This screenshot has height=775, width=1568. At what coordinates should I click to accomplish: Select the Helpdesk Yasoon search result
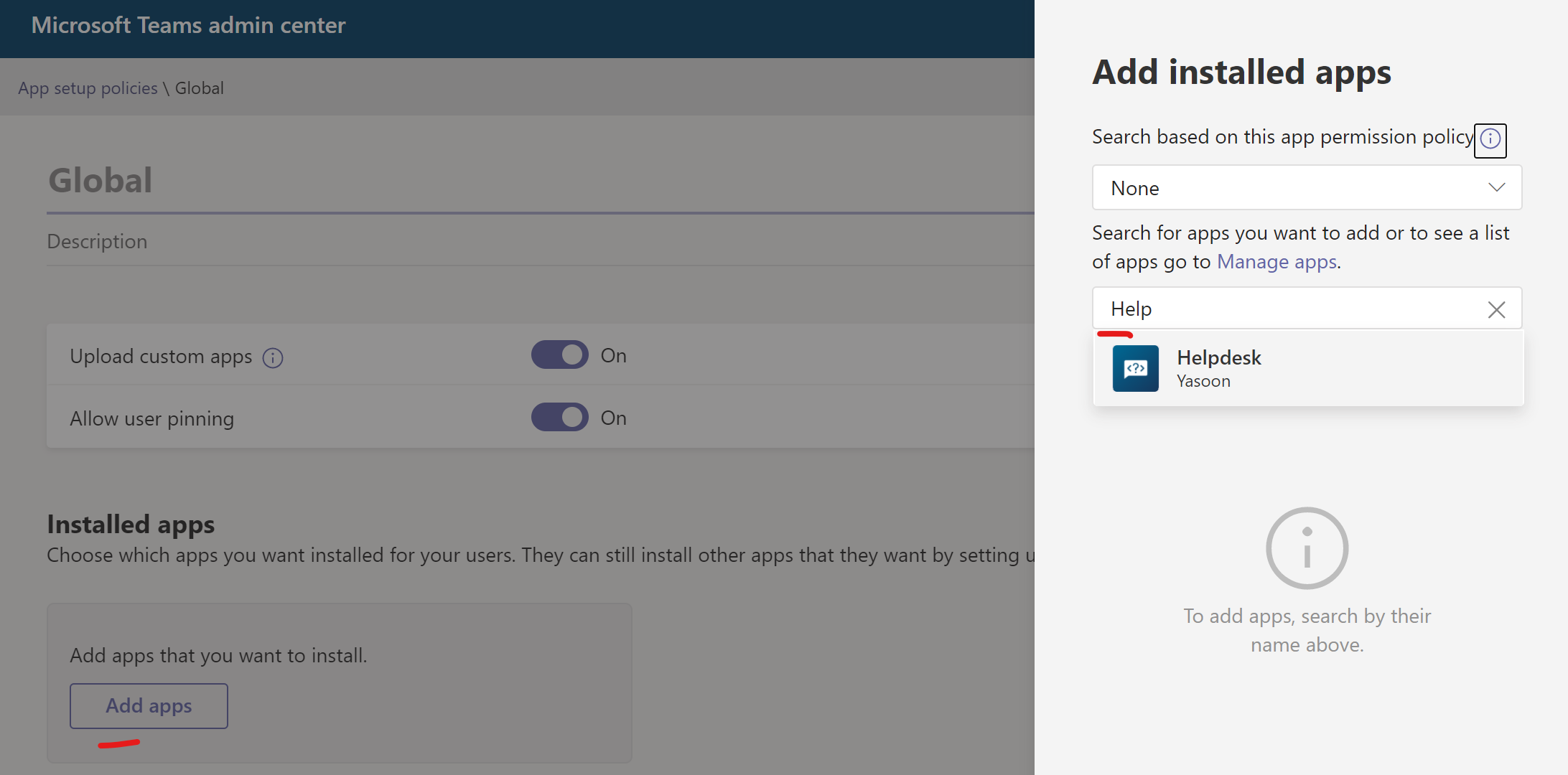(1307, 369)
